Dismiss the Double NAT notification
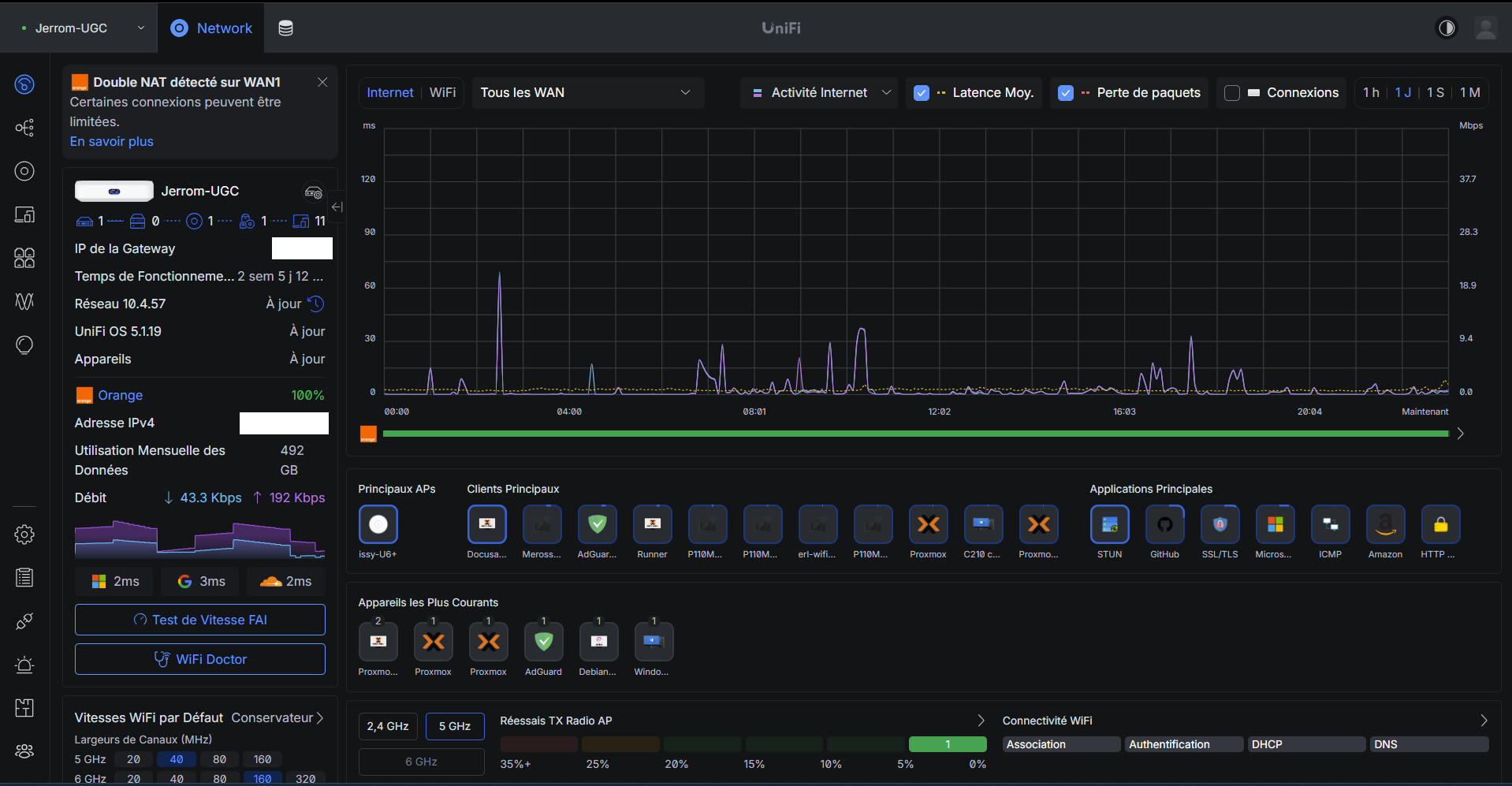Image resolution: width=1512 pixels, height=786 pixels. click(322, 82)
